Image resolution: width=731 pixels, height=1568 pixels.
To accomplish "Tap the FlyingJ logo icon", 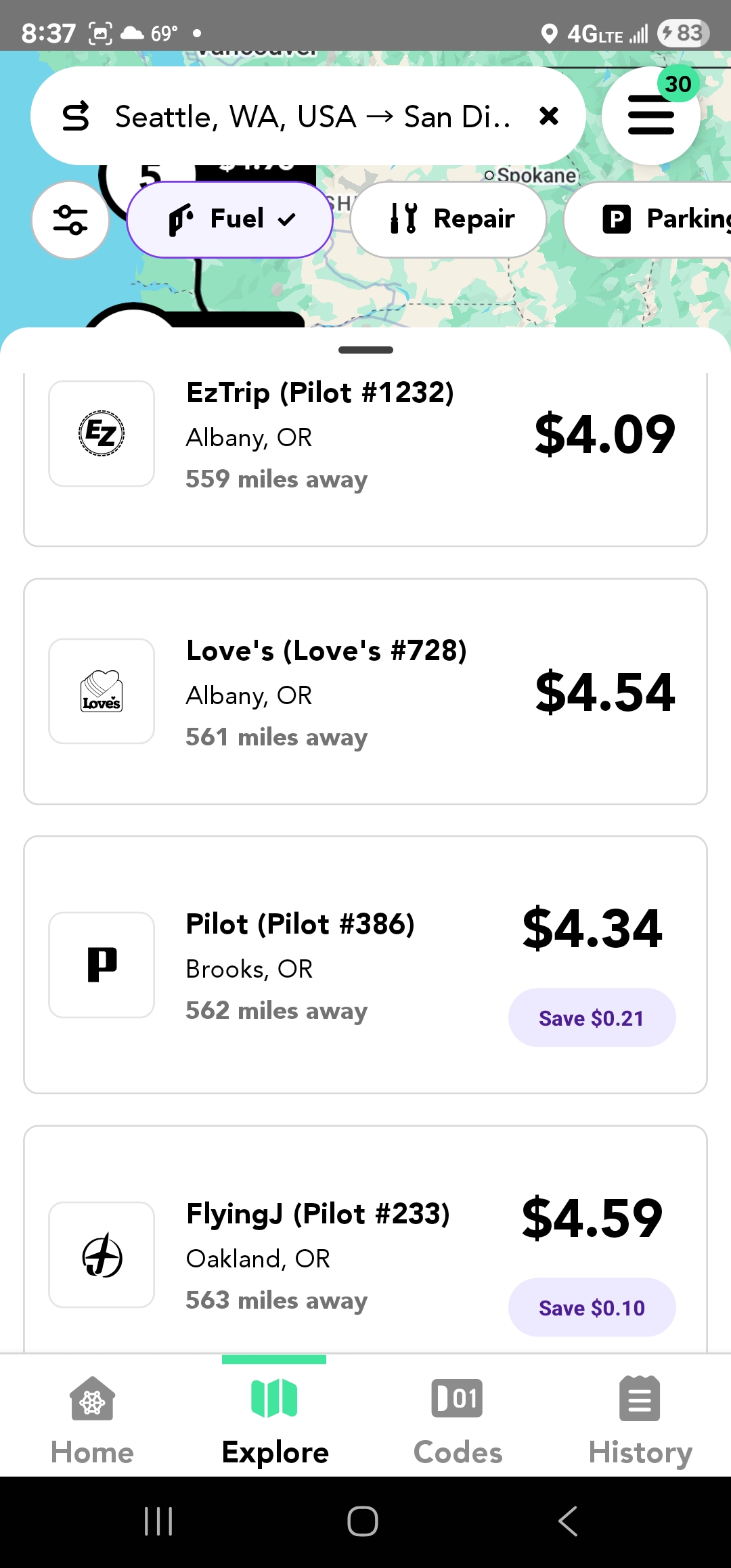I will [102, 1255].
